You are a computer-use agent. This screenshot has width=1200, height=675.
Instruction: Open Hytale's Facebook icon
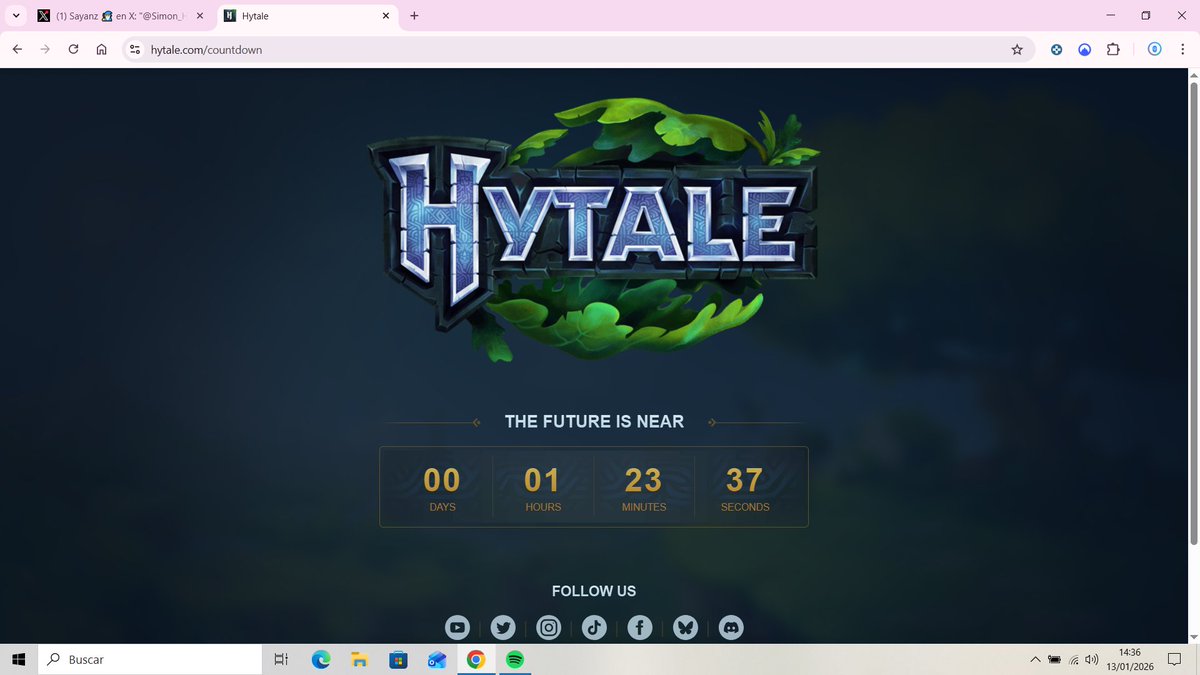640,628
